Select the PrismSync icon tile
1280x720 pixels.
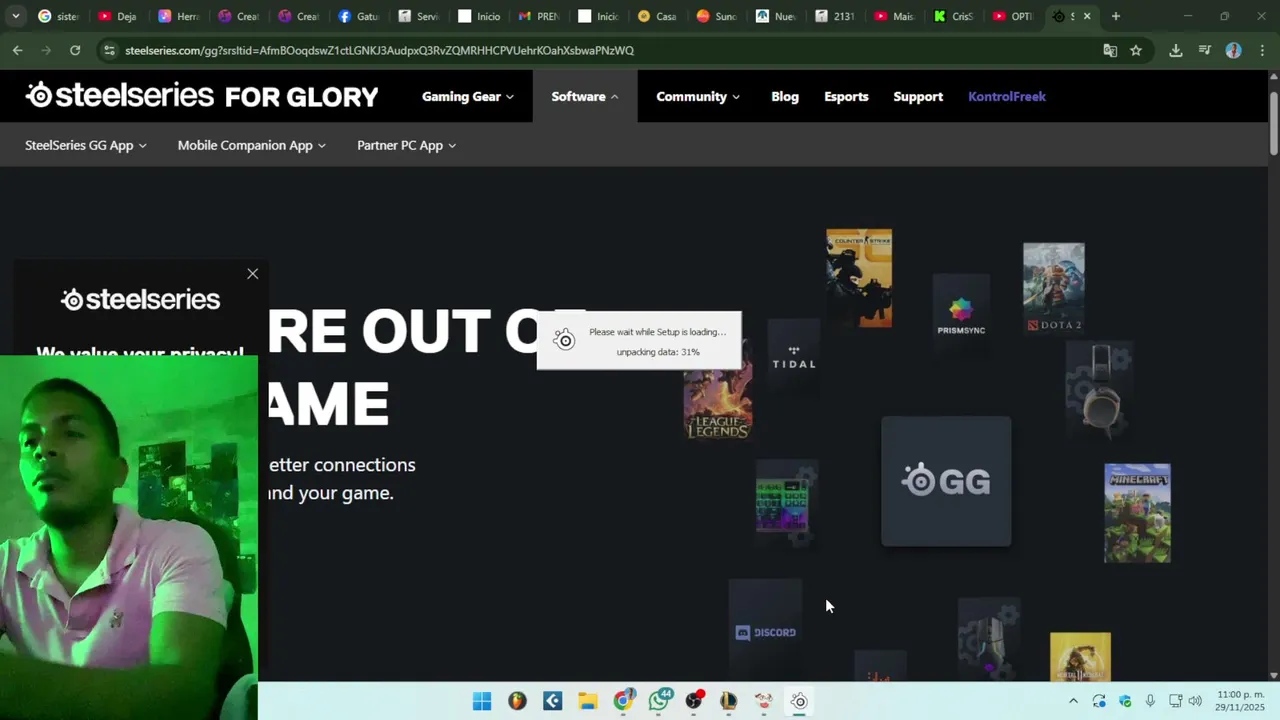coord(961,315)
